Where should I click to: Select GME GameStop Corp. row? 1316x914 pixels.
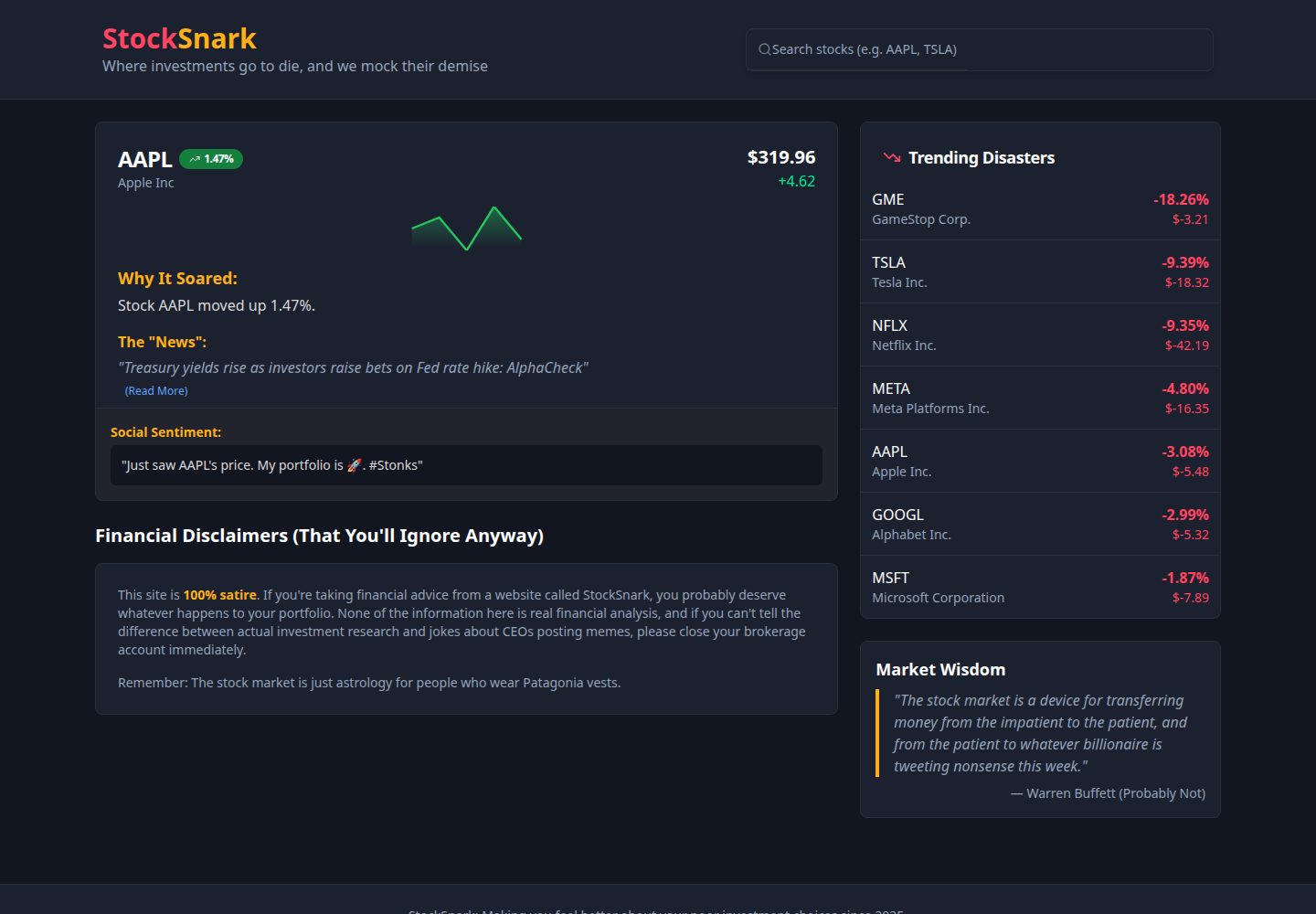tap(1040, 208)
